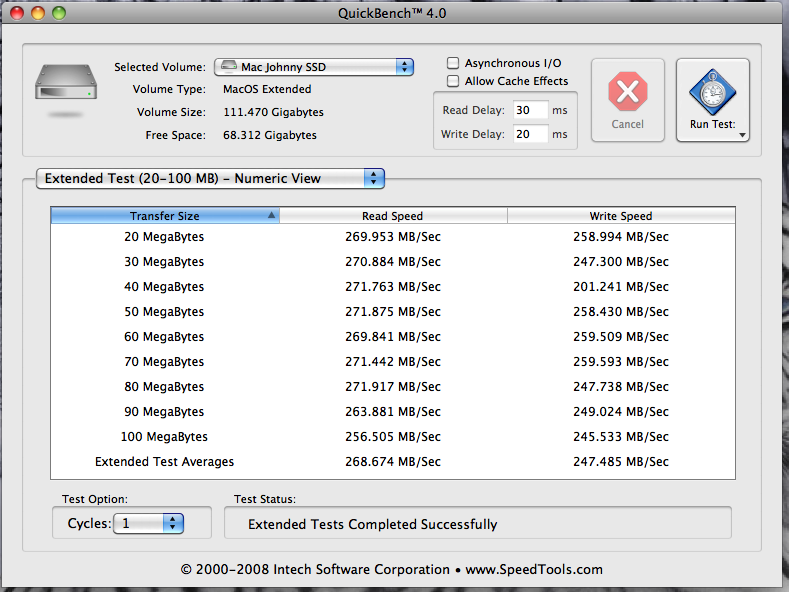Viewport: 789px width, 592px height.
Task: Click the Read Delay input field
Action: (530, 110)
